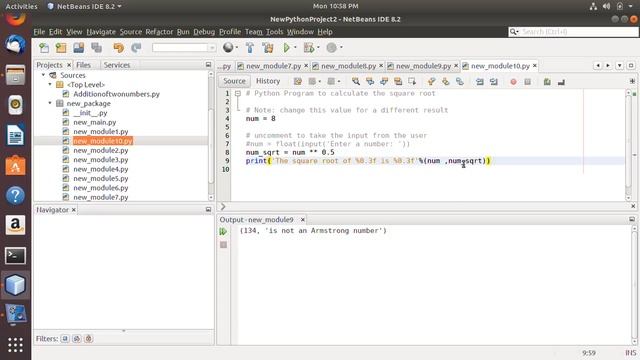Run project with green play icon
Screen dimensions: 640x360
(x=286, y=48)
